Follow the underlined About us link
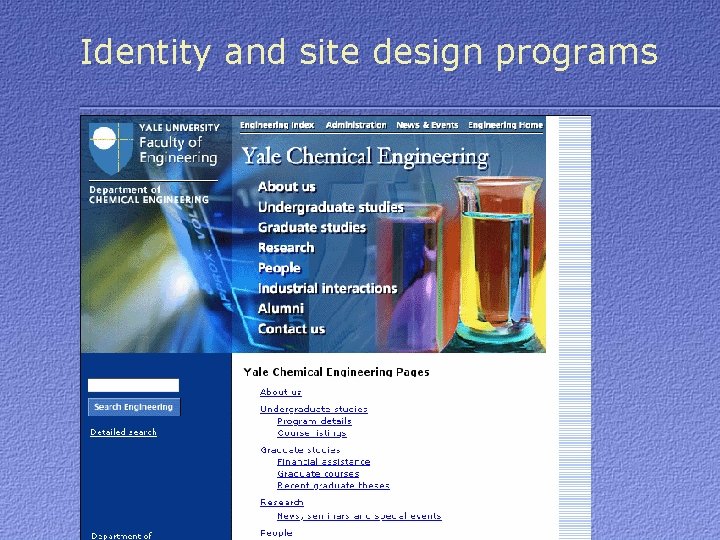 click(x=281, y=392)
